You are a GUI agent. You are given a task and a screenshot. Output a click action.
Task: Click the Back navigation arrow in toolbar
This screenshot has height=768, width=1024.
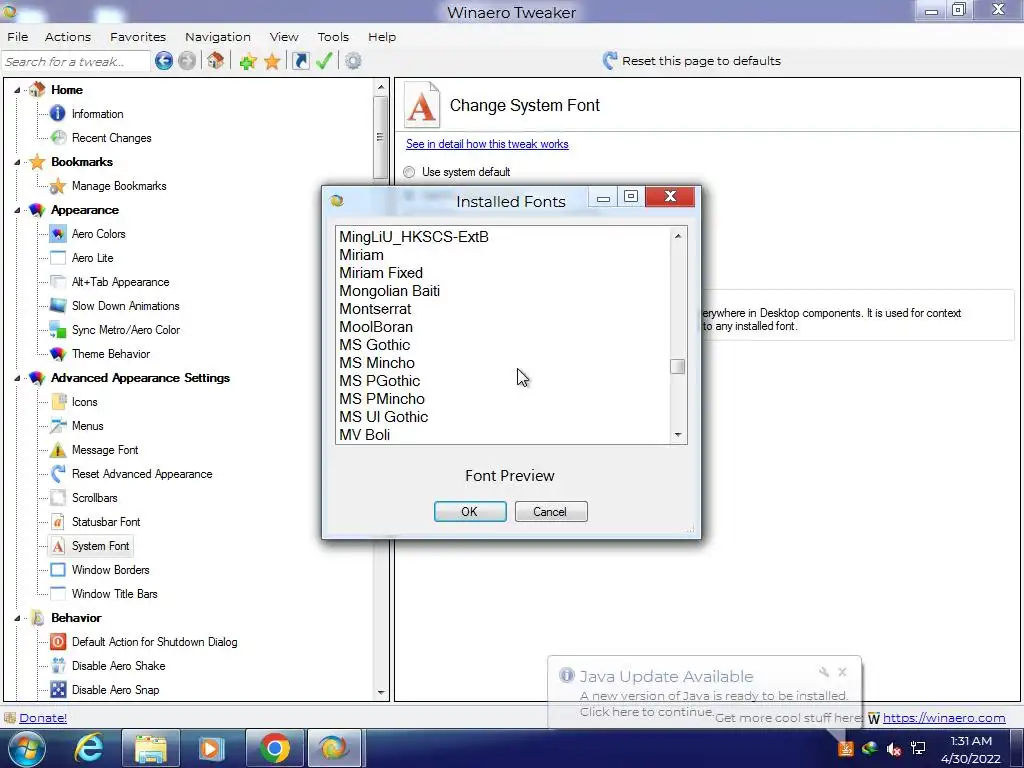[x=164, y=61]
